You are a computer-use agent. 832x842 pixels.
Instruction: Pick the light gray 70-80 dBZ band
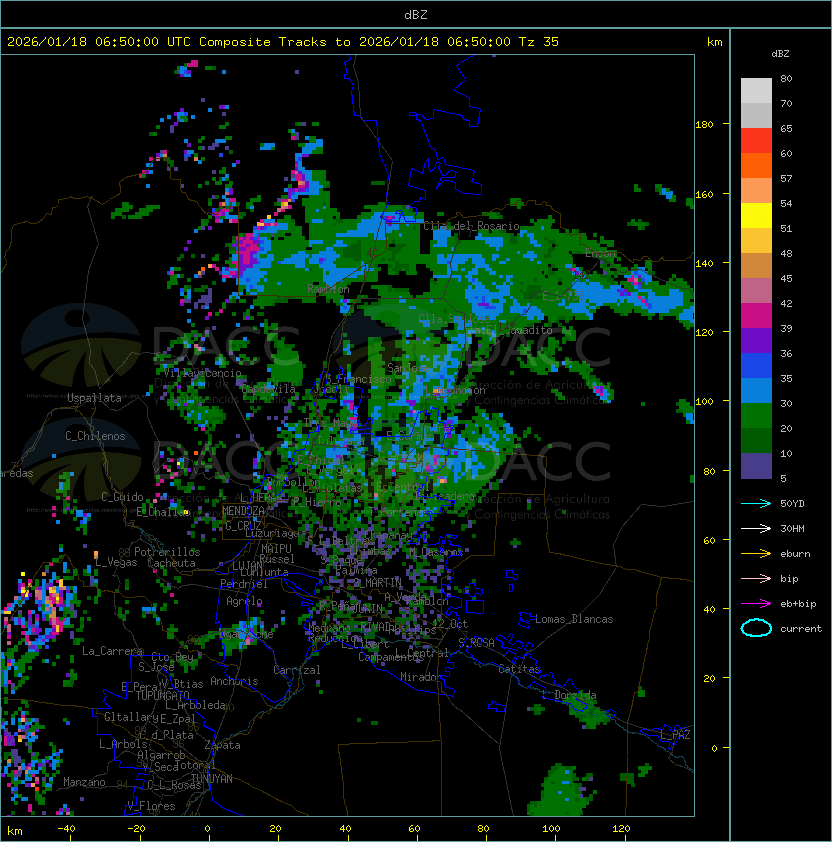point(756,91)
